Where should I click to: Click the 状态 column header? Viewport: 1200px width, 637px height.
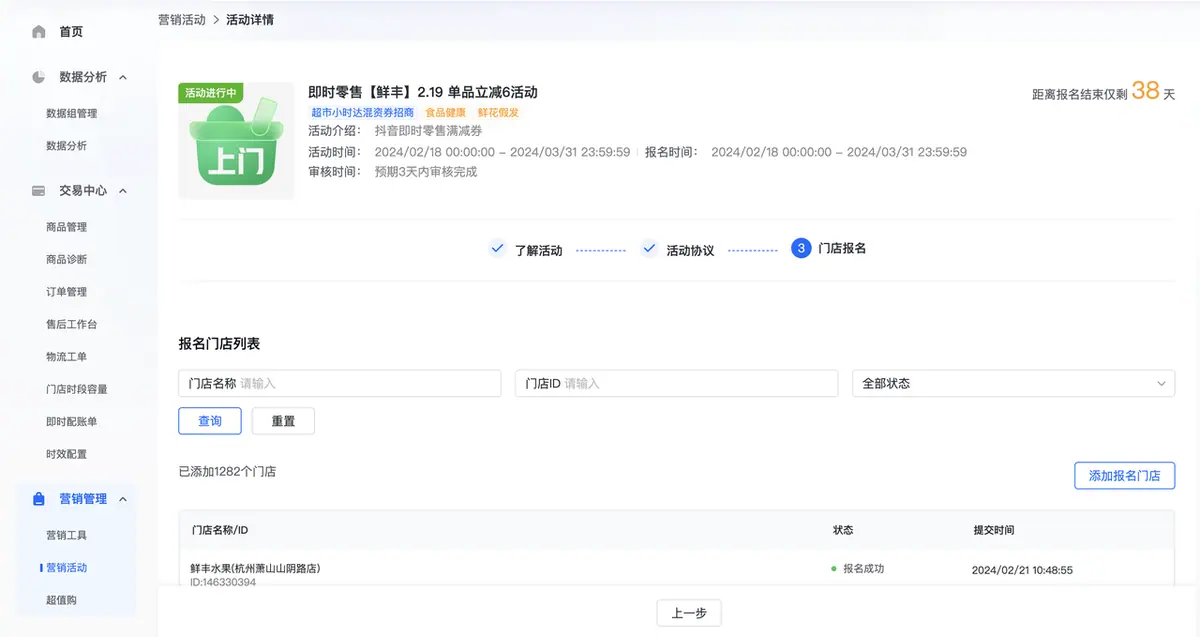pyautogui.click(x=843, y=530)
